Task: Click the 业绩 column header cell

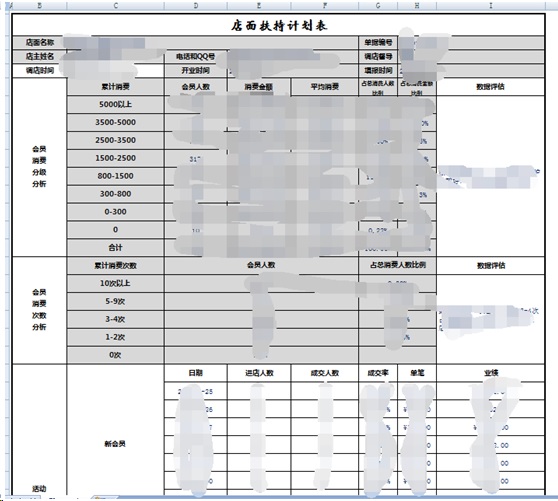Action: [491, 373]
